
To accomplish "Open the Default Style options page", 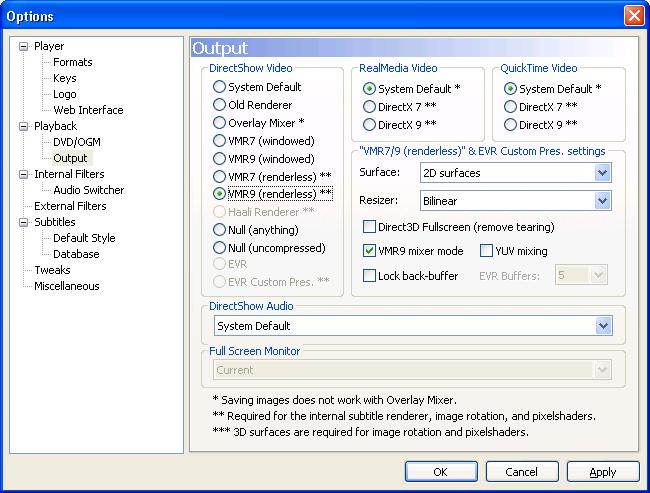I will tap(84, 238).
